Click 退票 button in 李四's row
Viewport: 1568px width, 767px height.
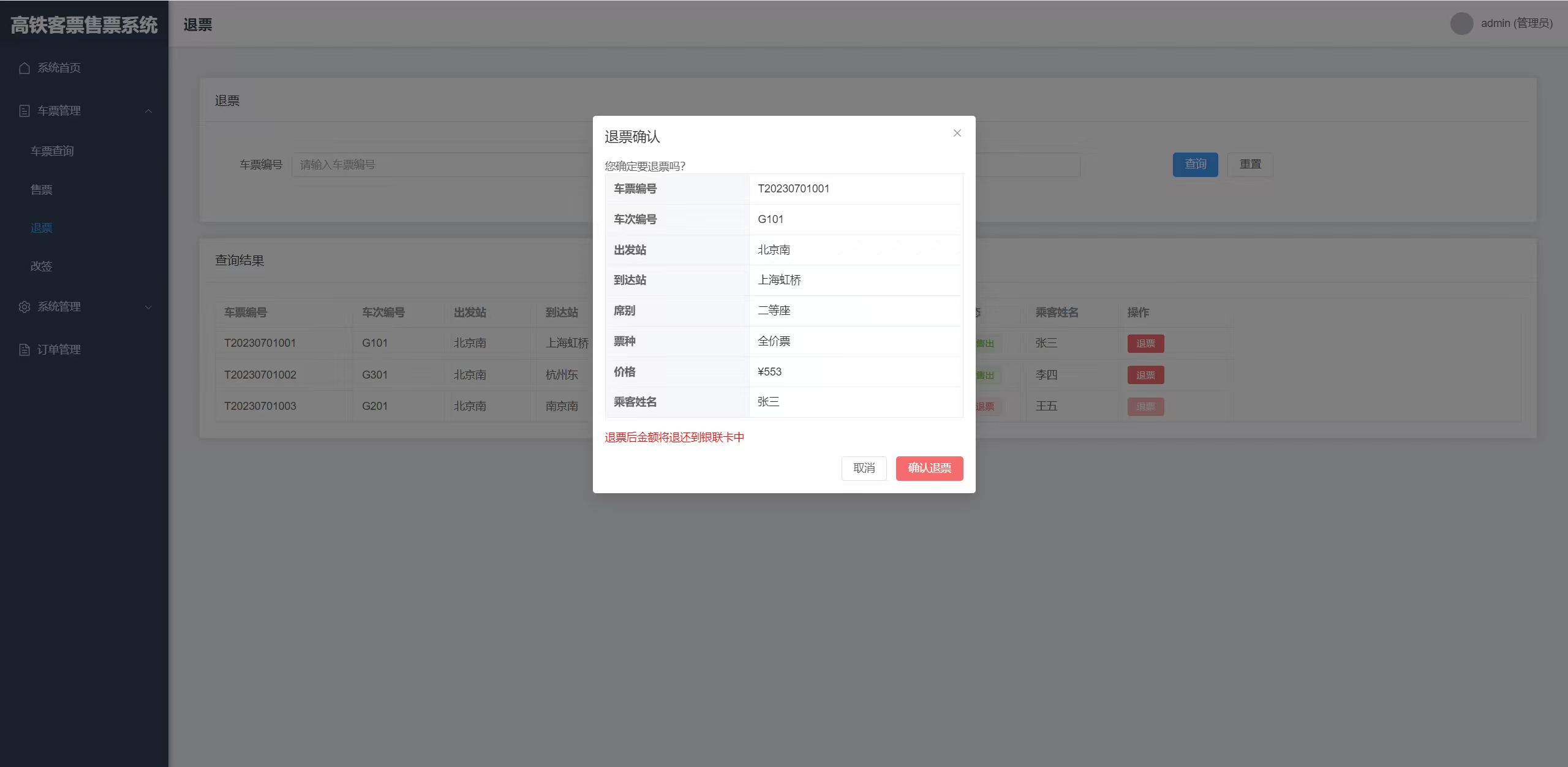click(1145, 375)
